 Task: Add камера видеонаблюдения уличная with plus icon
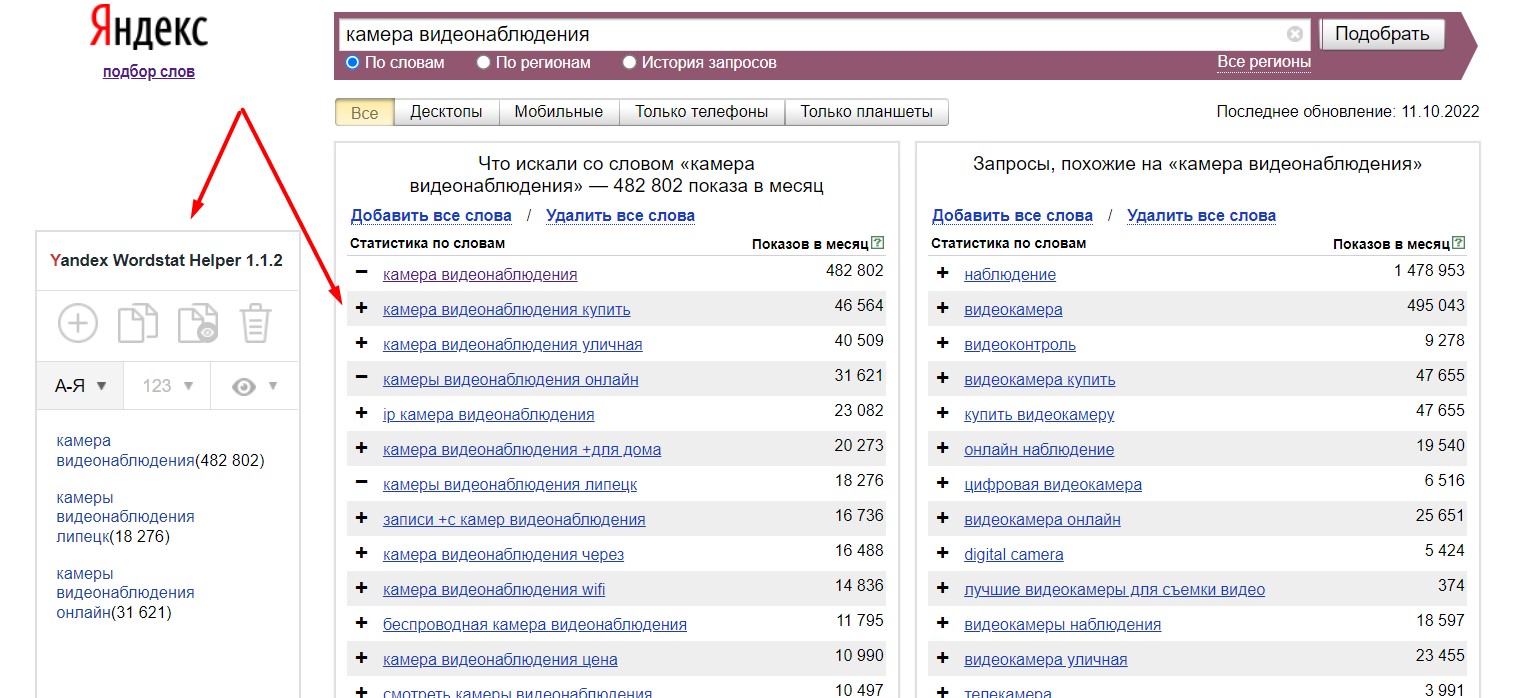pos(362,343)
